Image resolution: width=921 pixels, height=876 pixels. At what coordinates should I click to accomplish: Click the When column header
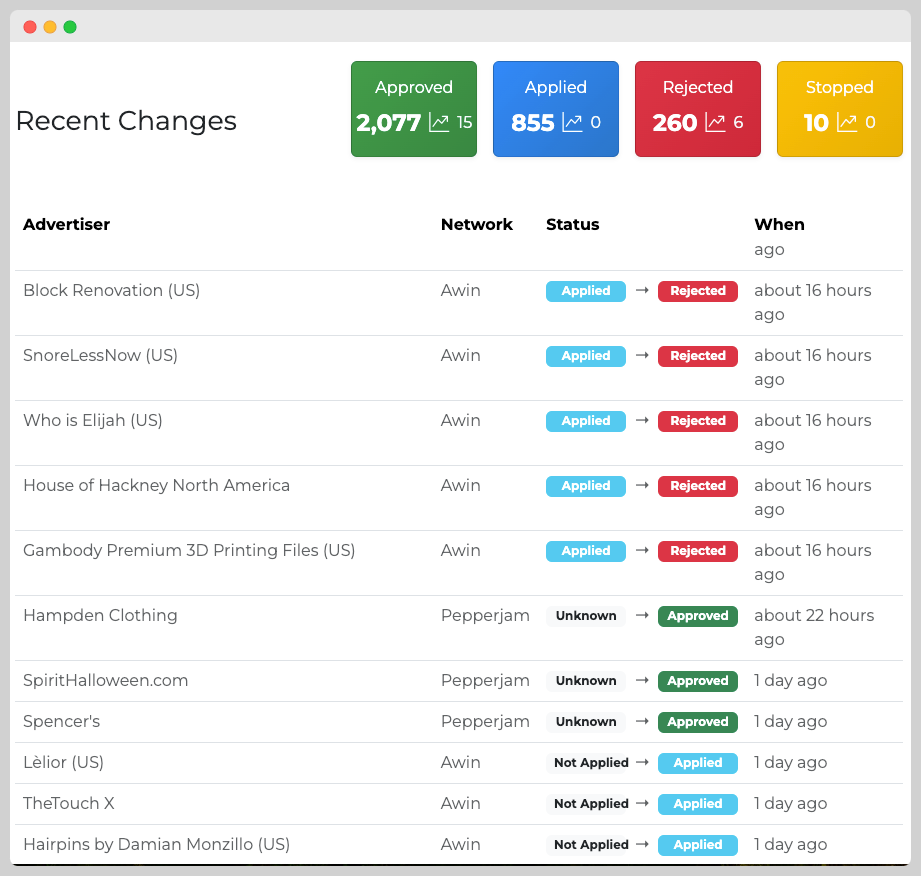click(779, 224)
